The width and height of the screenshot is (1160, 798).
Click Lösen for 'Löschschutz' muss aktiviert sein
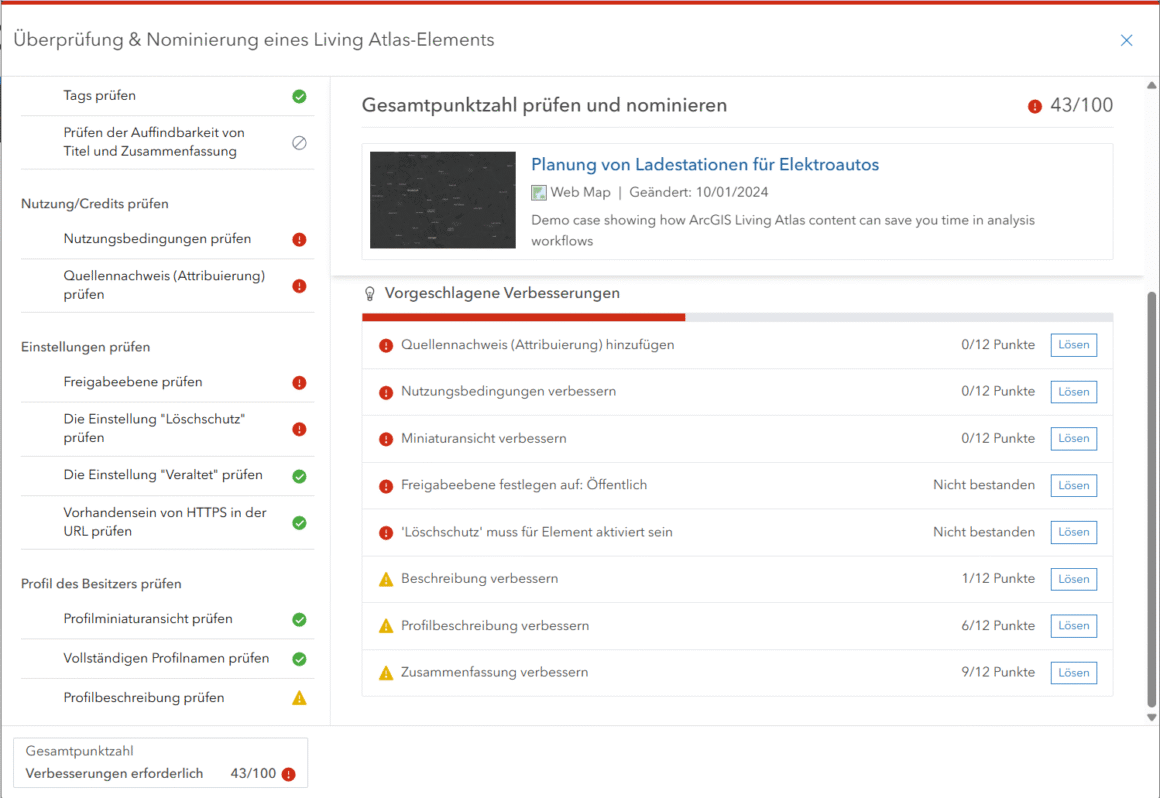[x=1073, y=532]
